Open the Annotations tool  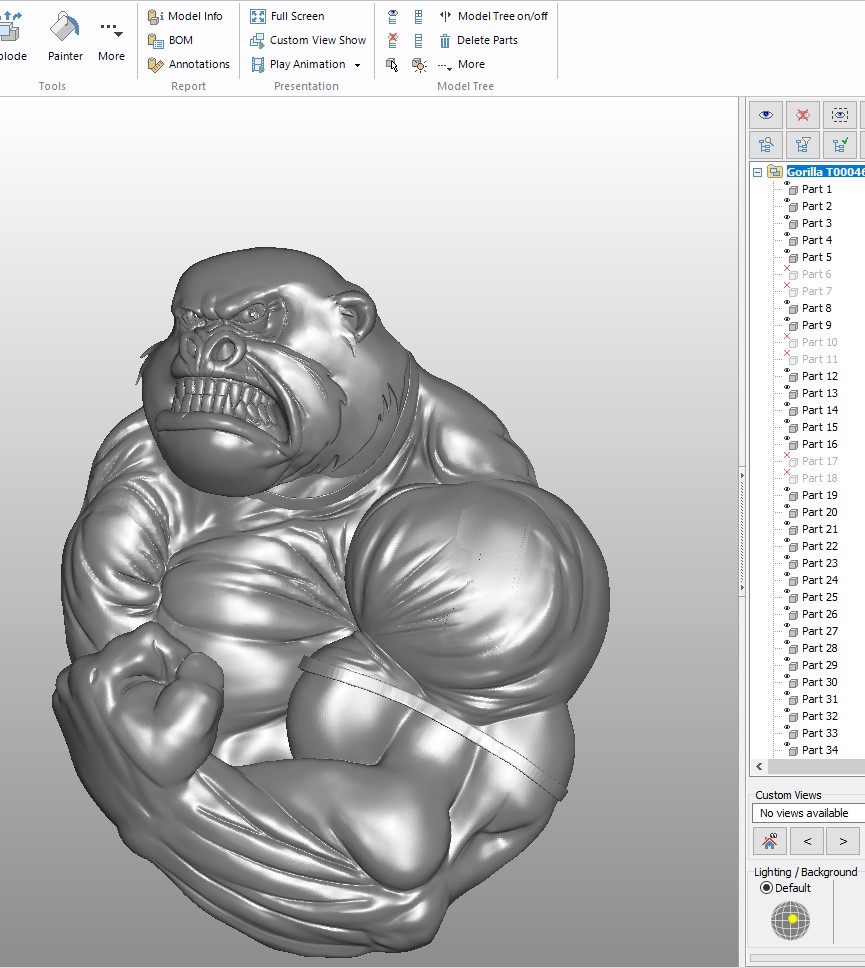pyautogui.click(x=188, y=64)
